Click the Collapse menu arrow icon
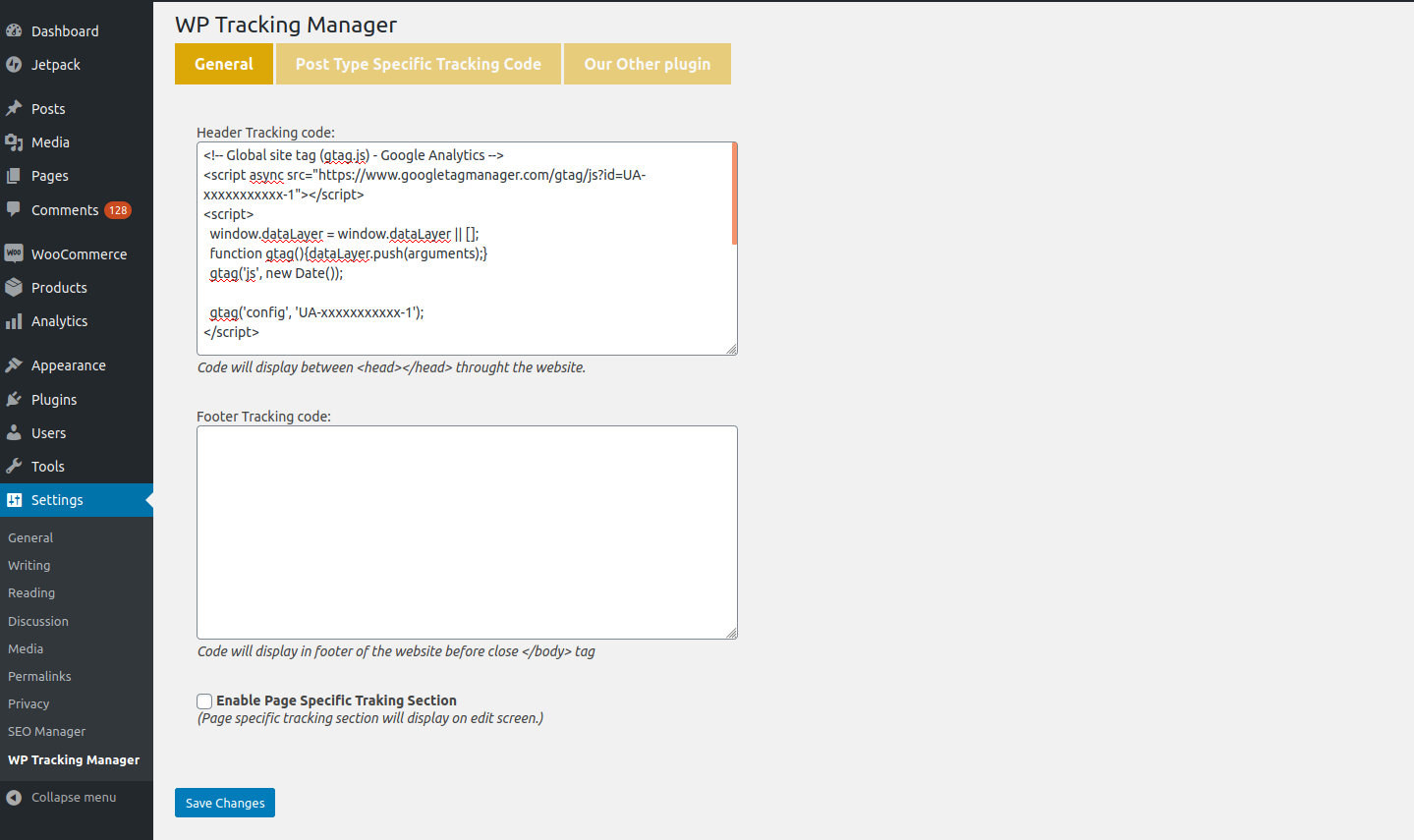 click(14, 798)
